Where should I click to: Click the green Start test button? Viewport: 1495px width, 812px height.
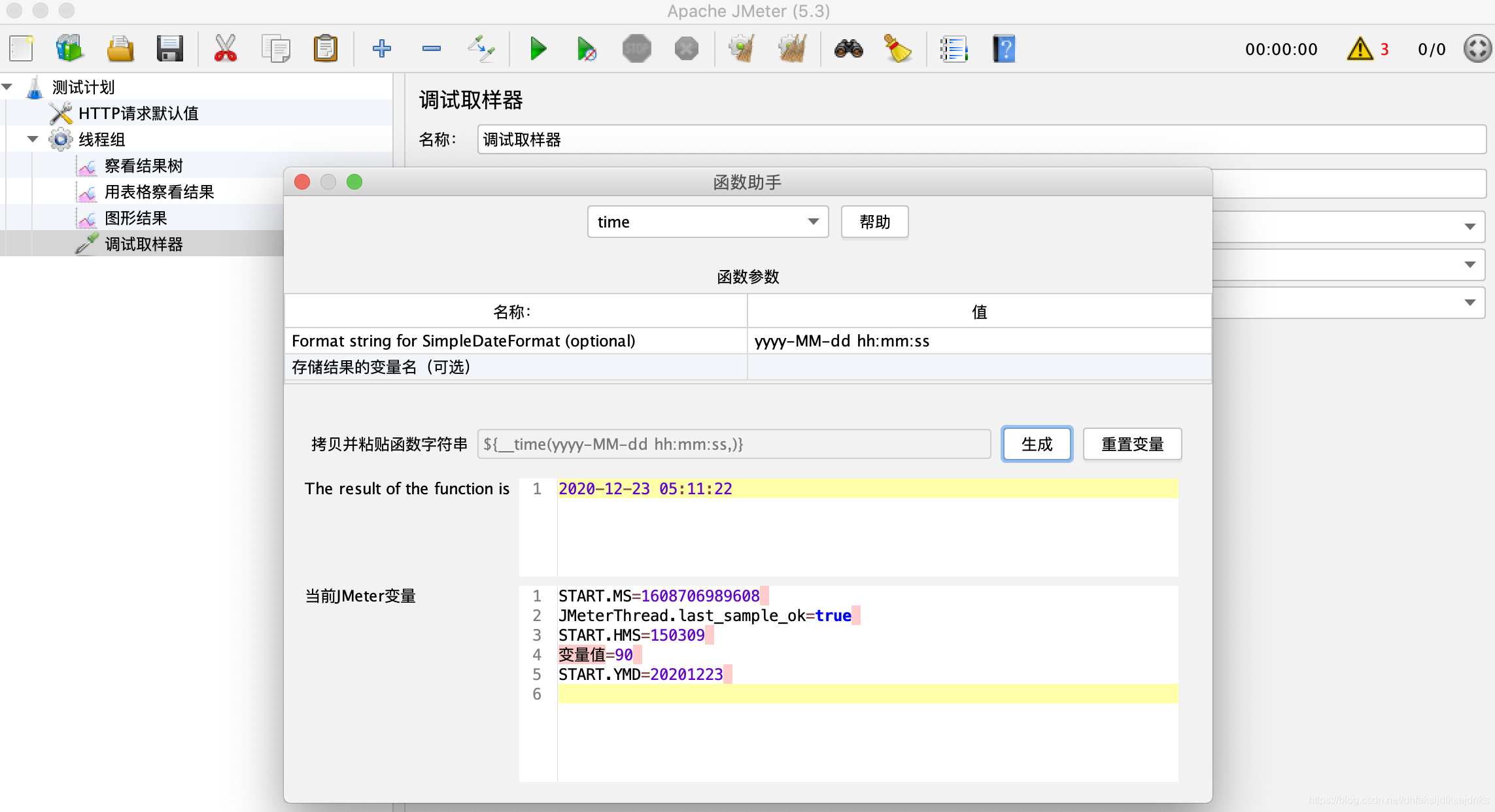(x=538, y=49)
